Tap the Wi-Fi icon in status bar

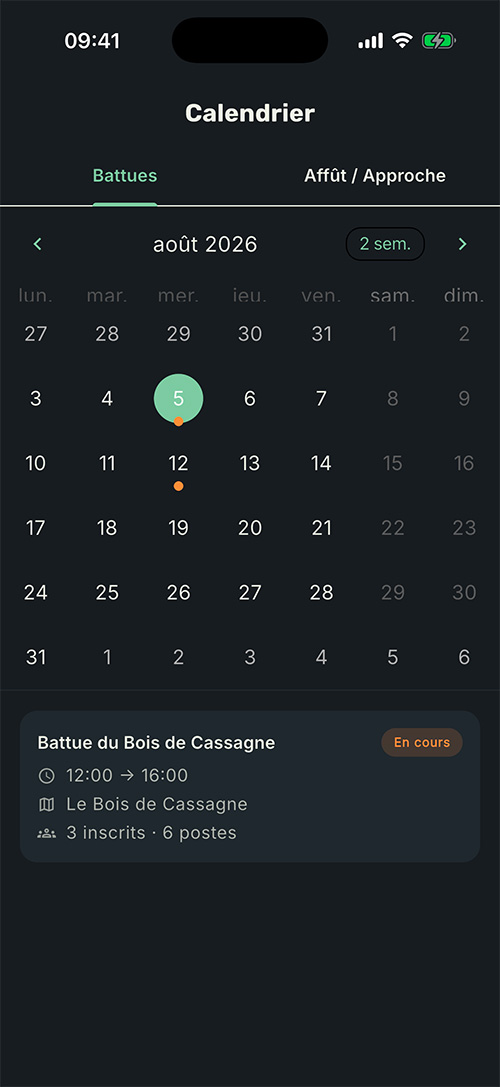coord(402,40)
